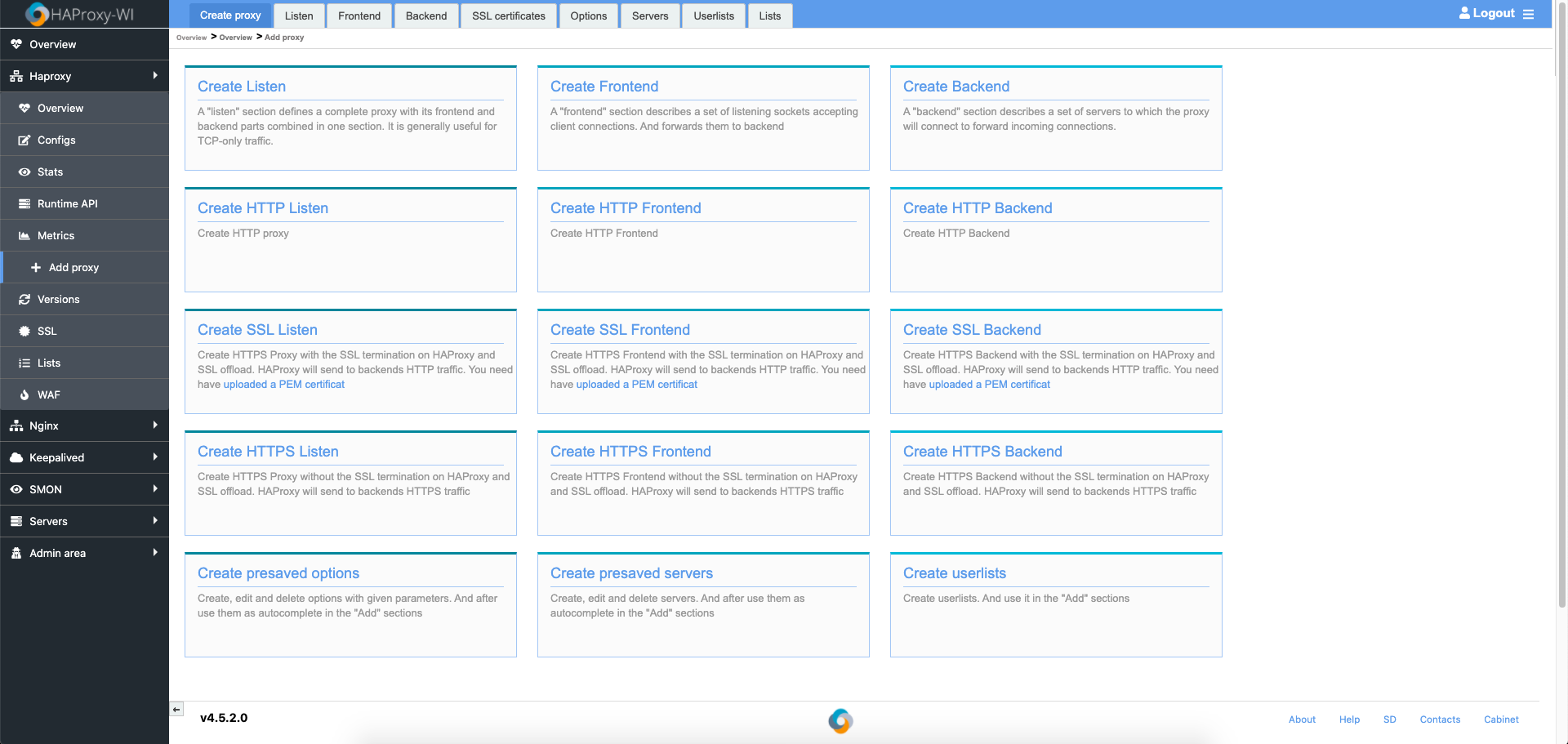This screenshot has height=744, width=1568.
Task: Click PEM certificat link in SSL Listen card
Action: 284,385
